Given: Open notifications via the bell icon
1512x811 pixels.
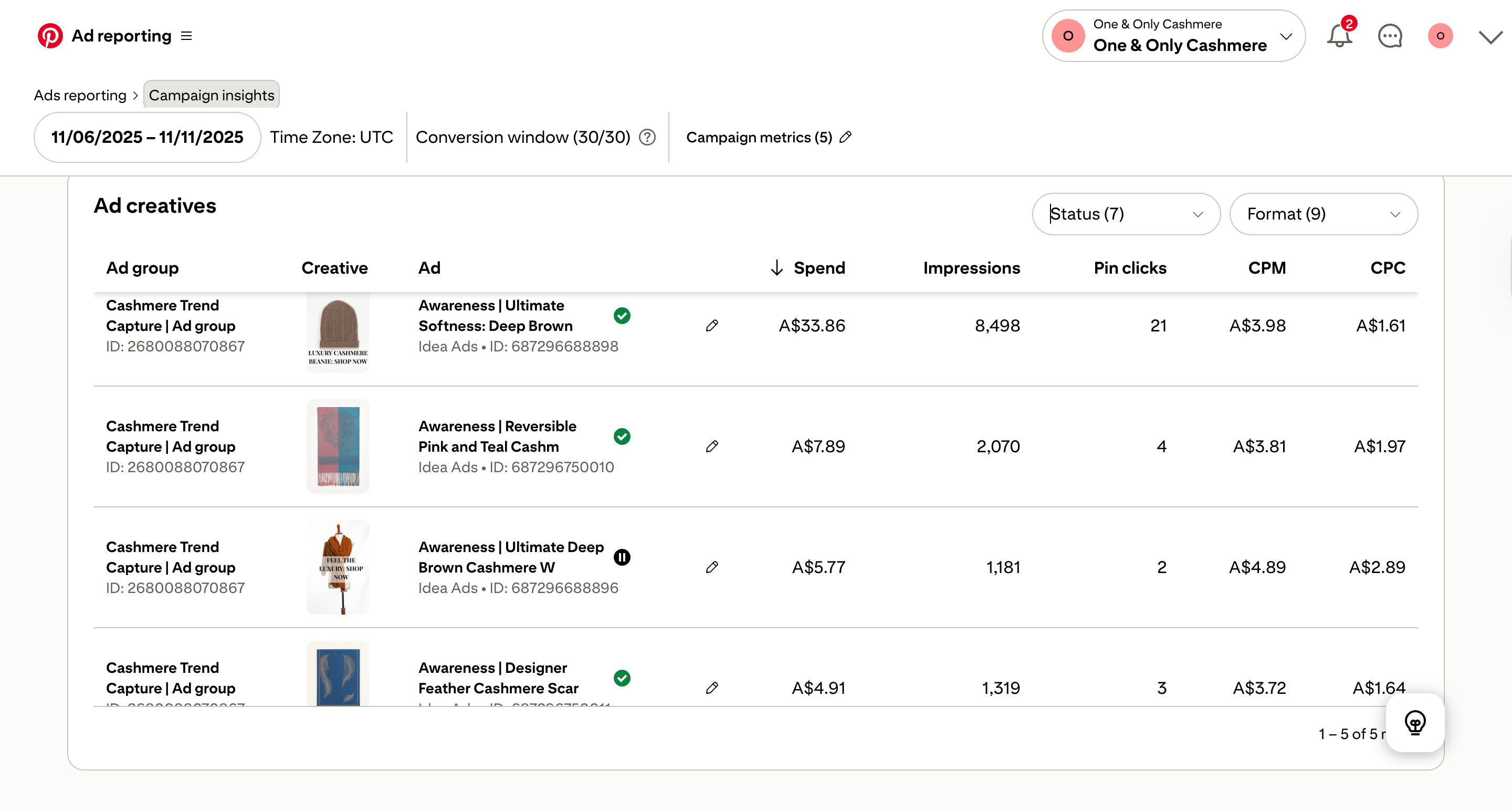Looking at the screenshot, I should 1339,36.
